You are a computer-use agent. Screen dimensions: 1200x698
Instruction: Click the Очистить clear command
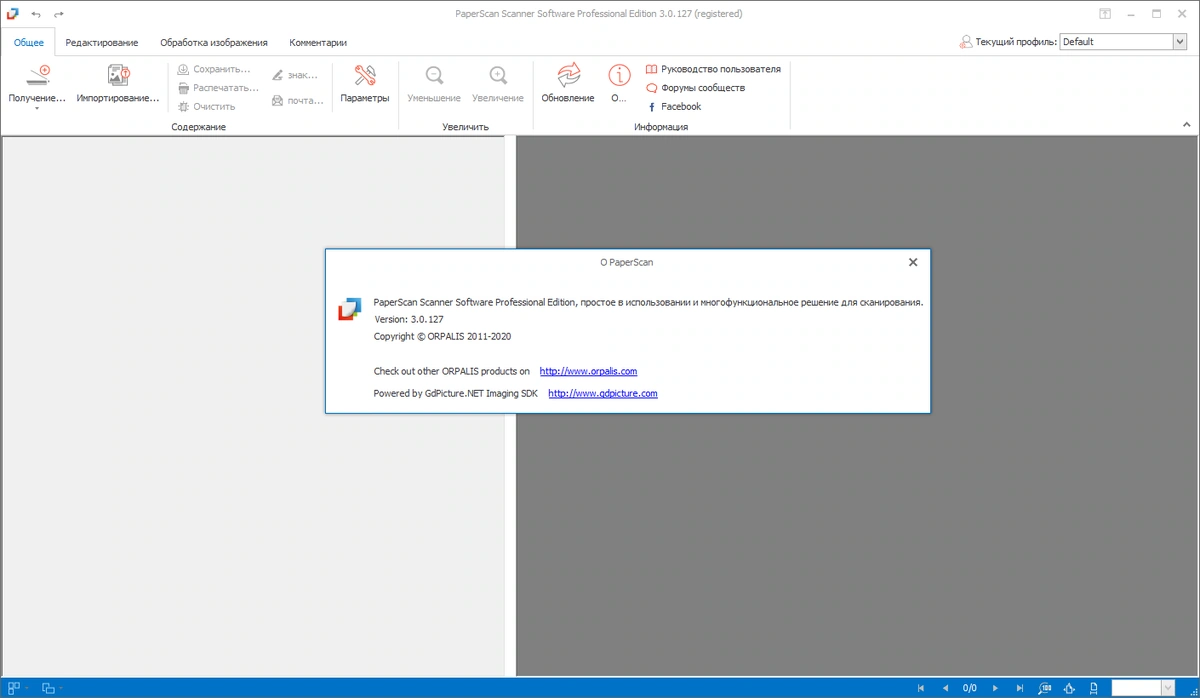206,106
